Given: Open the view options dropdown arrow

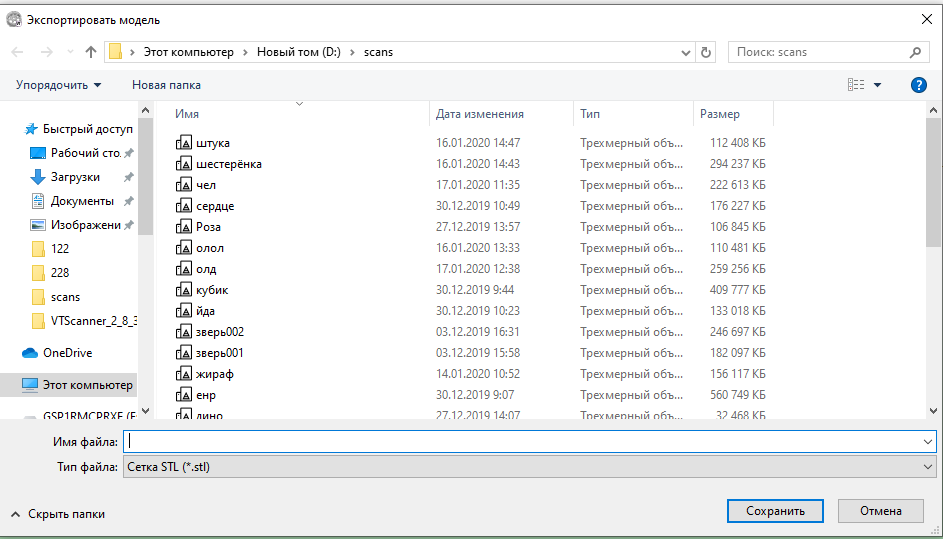Looking at the screenshot, I should [878, 85].
